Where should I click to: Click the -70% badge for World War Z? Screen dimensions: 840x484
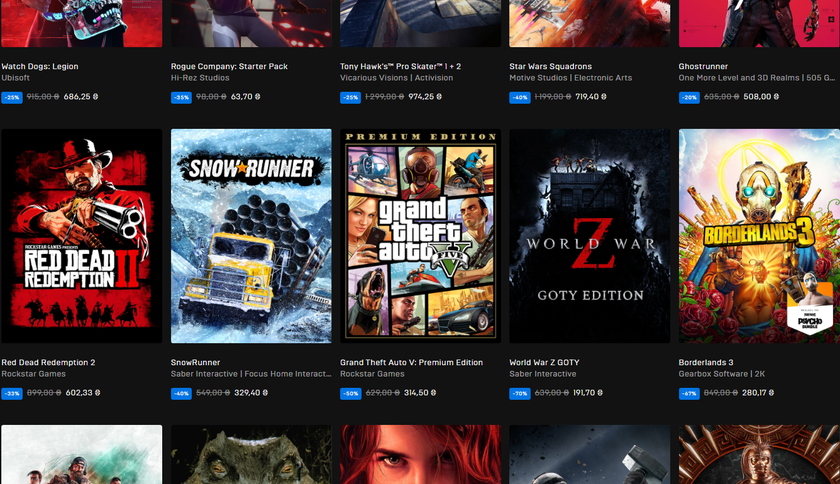[x=520, y=393]
